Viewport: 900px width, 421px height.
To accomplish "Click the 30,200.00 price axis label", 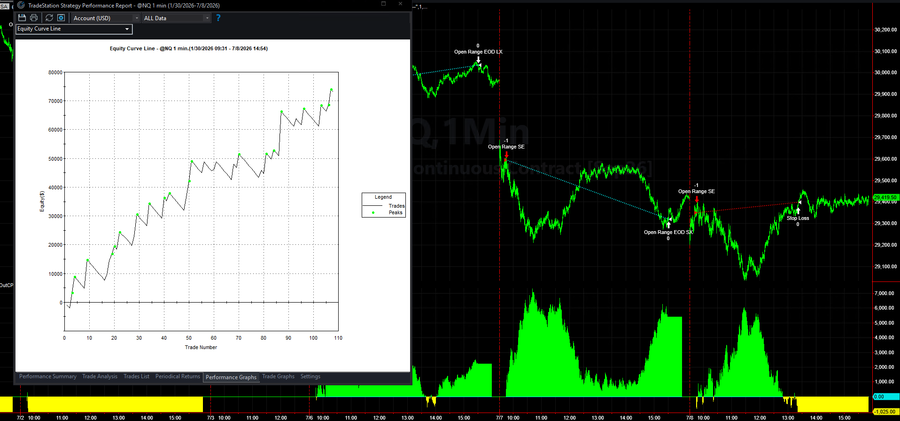I will (885, 30).
